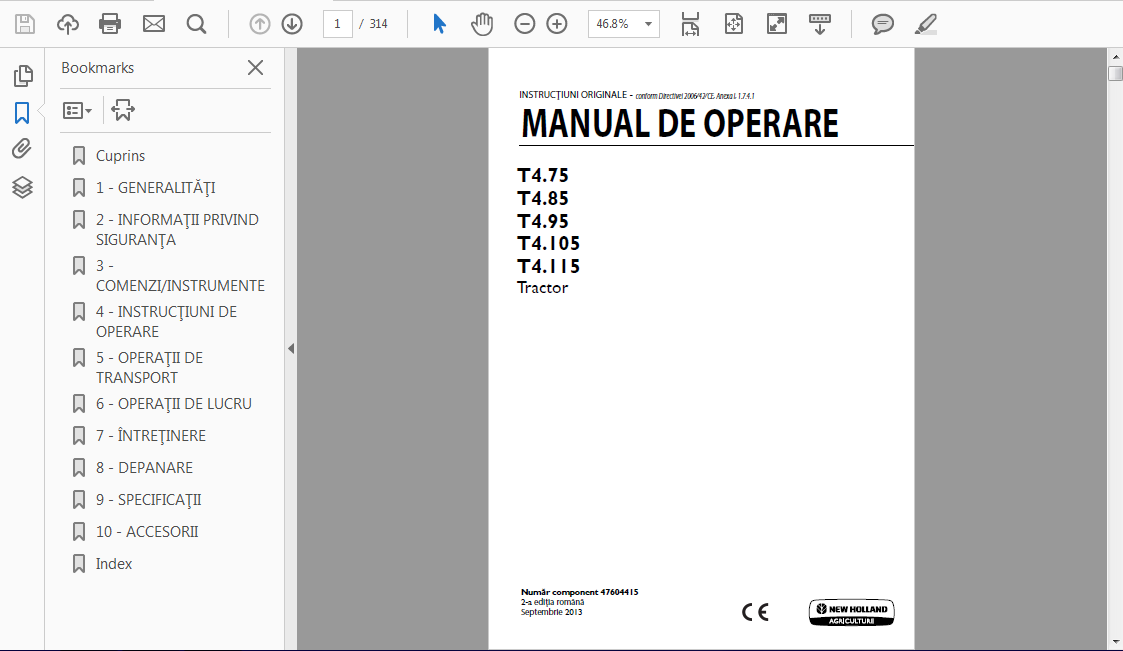The image size is (1123, 651).
Task: Open the Layers panel
Action: click(x=22, y=187)
